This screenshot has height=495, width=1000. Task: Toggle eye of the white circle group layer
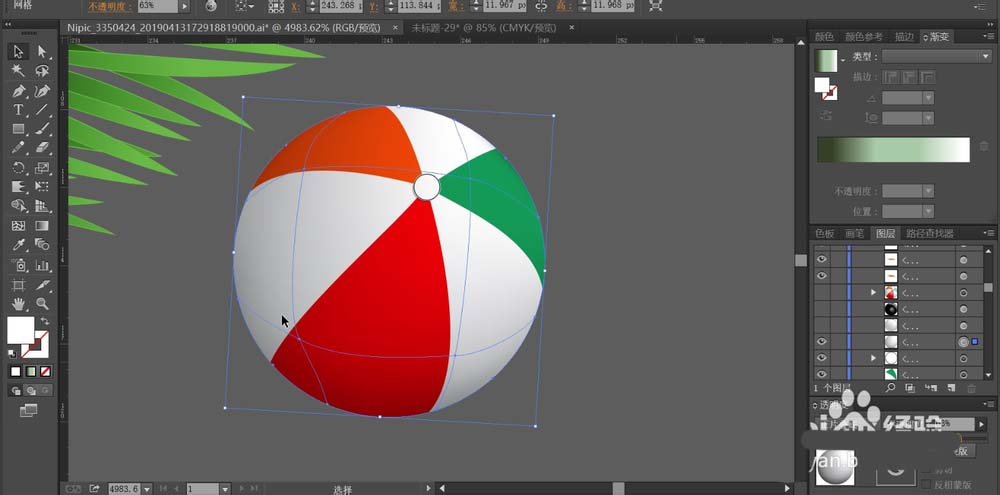click(x=821, y=358)
